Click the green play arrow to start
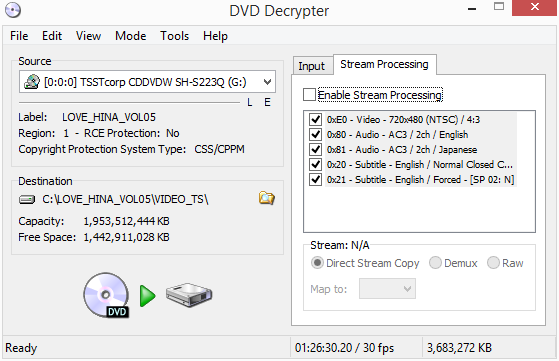This screenshot has width=559, height=361. point(147,295)
